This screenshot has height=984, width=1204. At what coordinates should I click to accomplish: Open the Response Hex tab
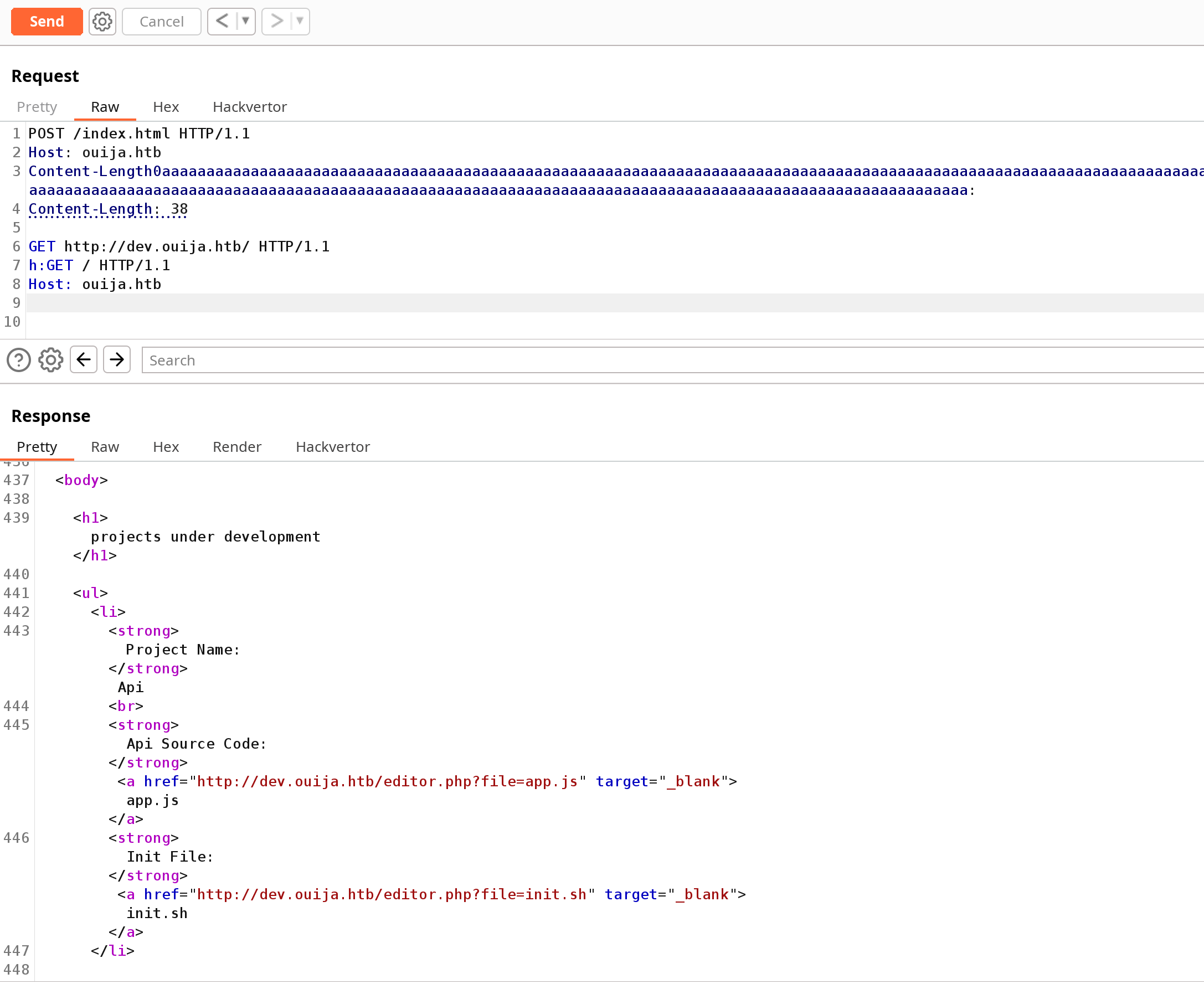(166, 447)
